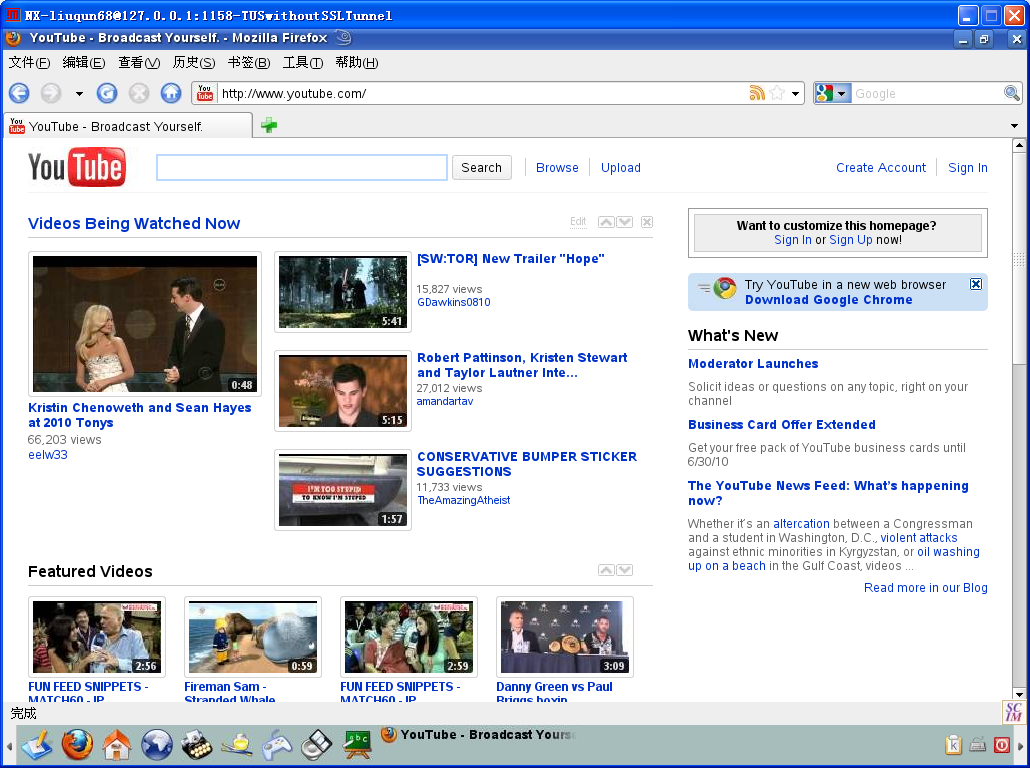The width and height of the screenshot is (1030, 768).
Task: Open the Moderator Launches article link
Action: tap(753, 363)
